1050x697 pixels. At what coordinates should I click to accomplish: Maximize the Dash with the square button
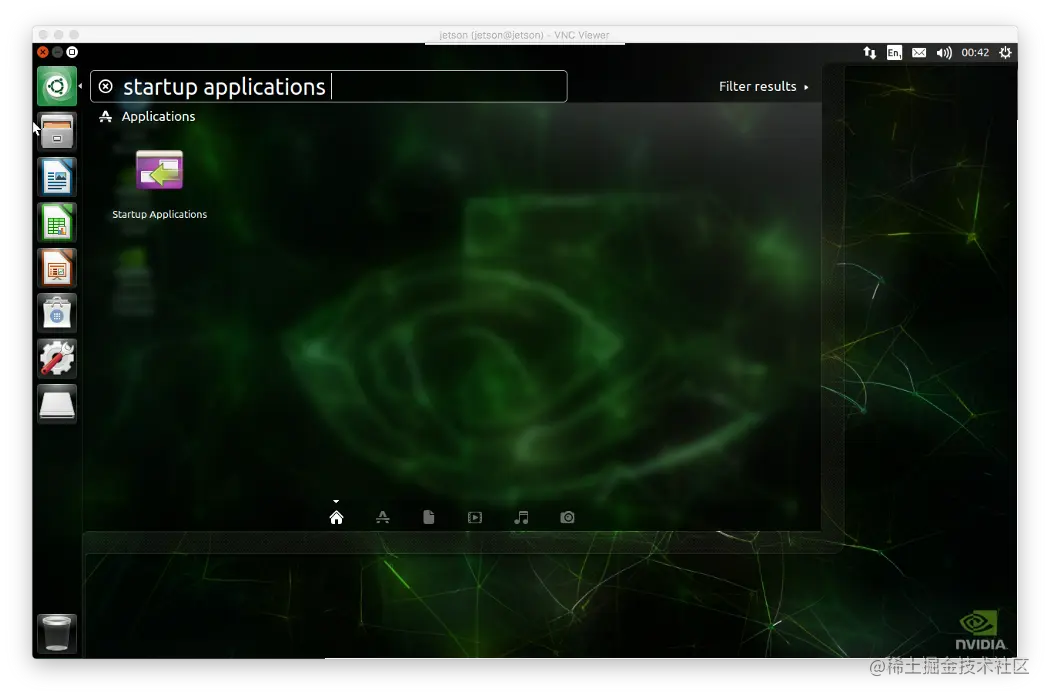[72, 52]
